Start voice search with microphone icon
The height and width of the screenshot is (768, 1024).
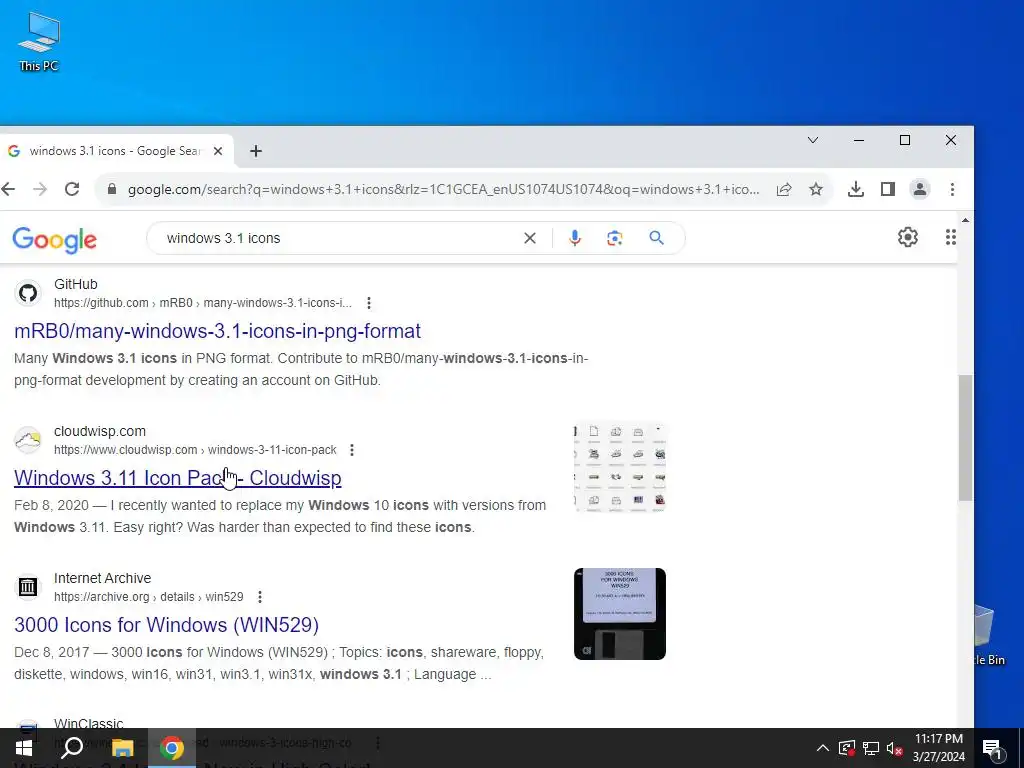click(575, 238)
